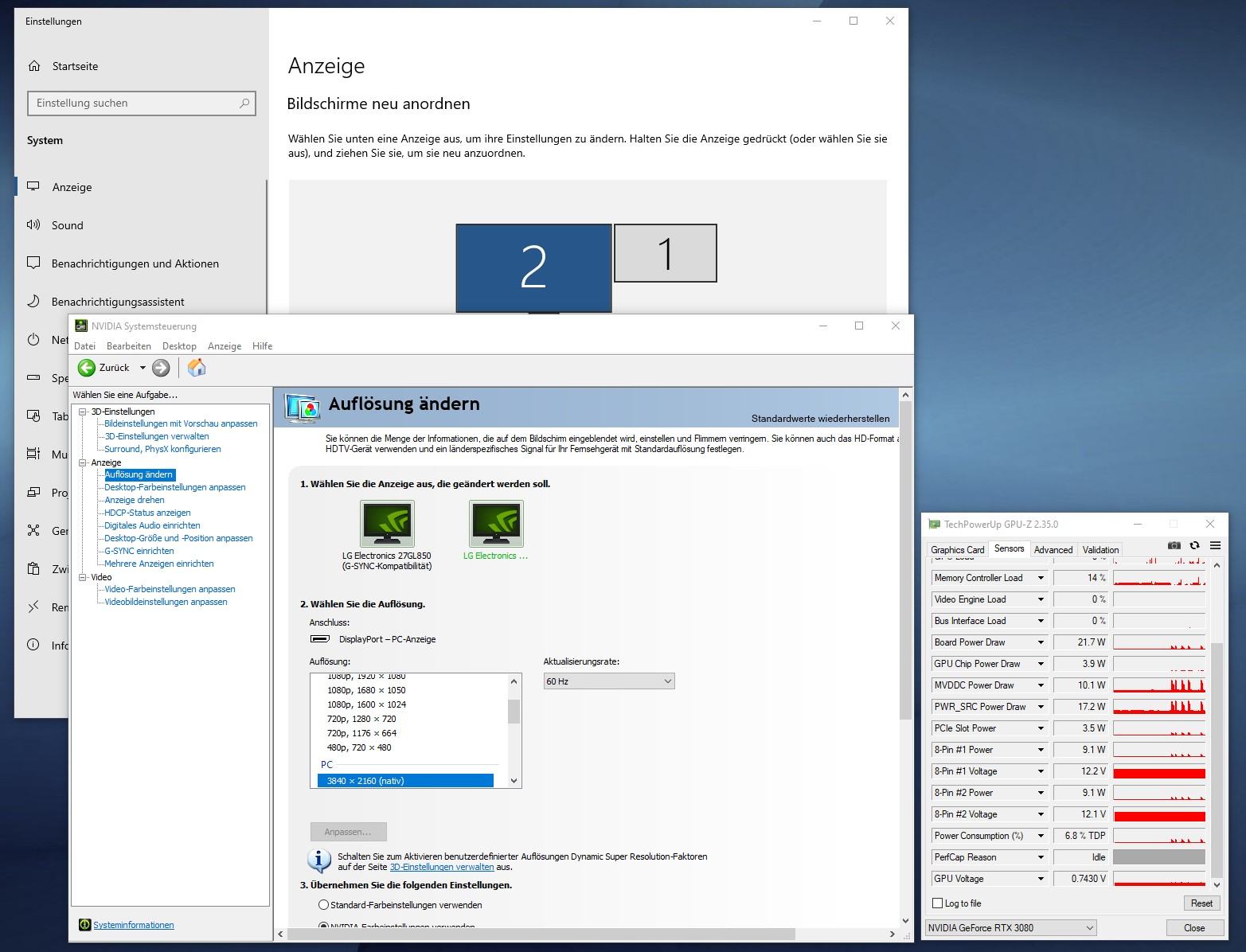This screenshot has width=1246, height=952.
Task: Click the Benachrichtigungsassistent moon icon
Action: click(33, 301)
